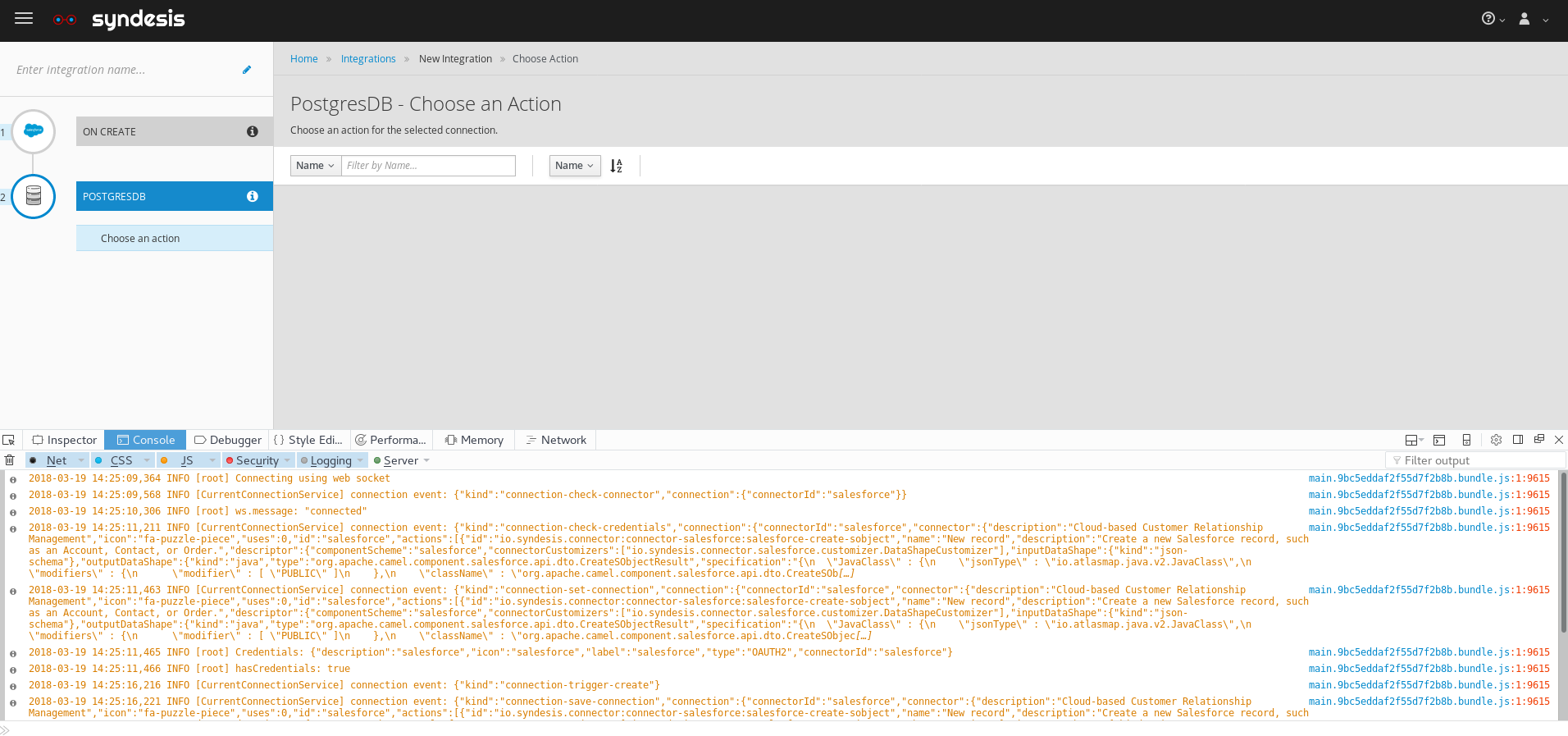Dock devtools to the side
The image size is (1568, 736).
[x=1518, y=440]
